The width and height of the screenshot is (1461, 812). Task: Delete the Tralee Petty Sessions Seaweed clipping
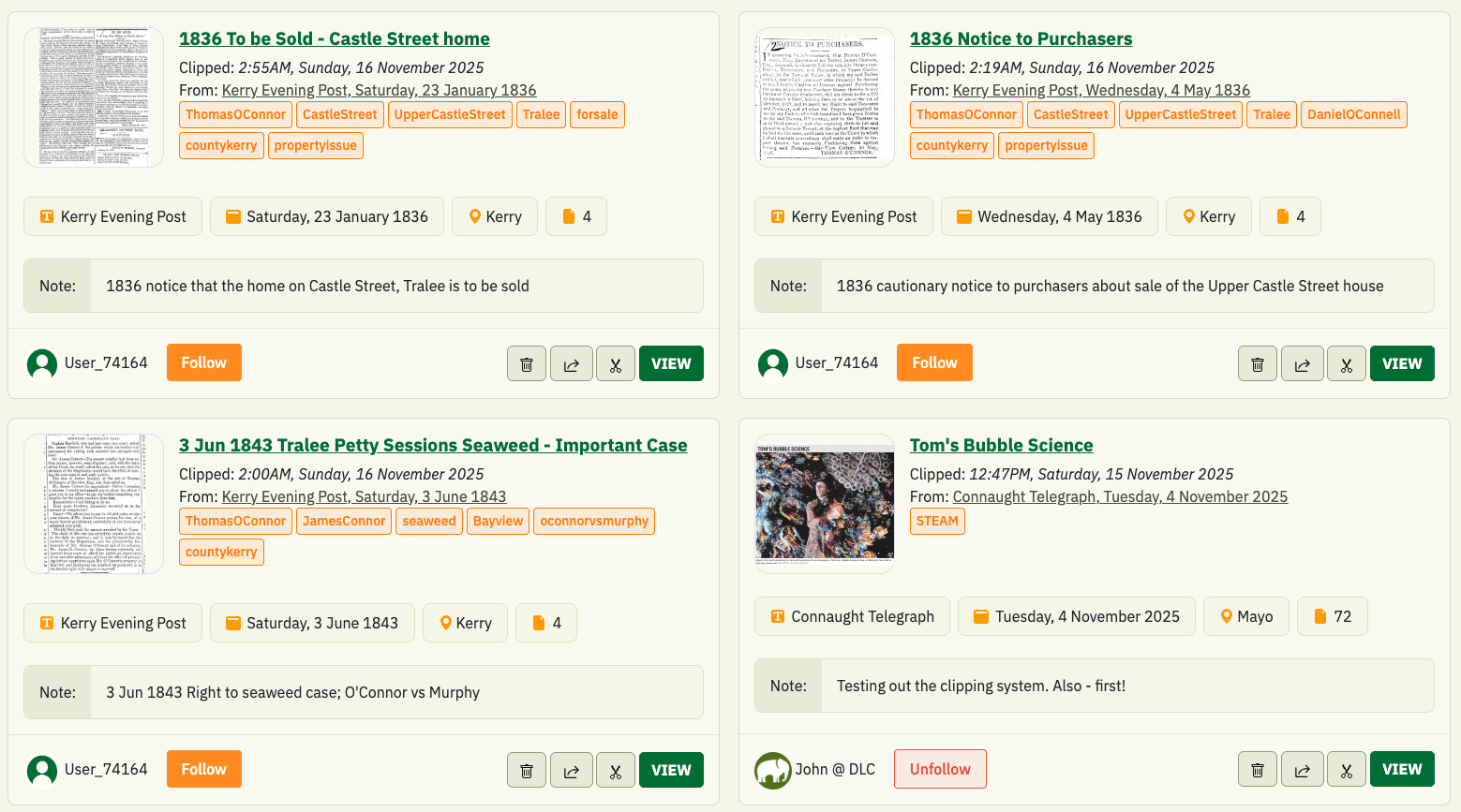527,770
